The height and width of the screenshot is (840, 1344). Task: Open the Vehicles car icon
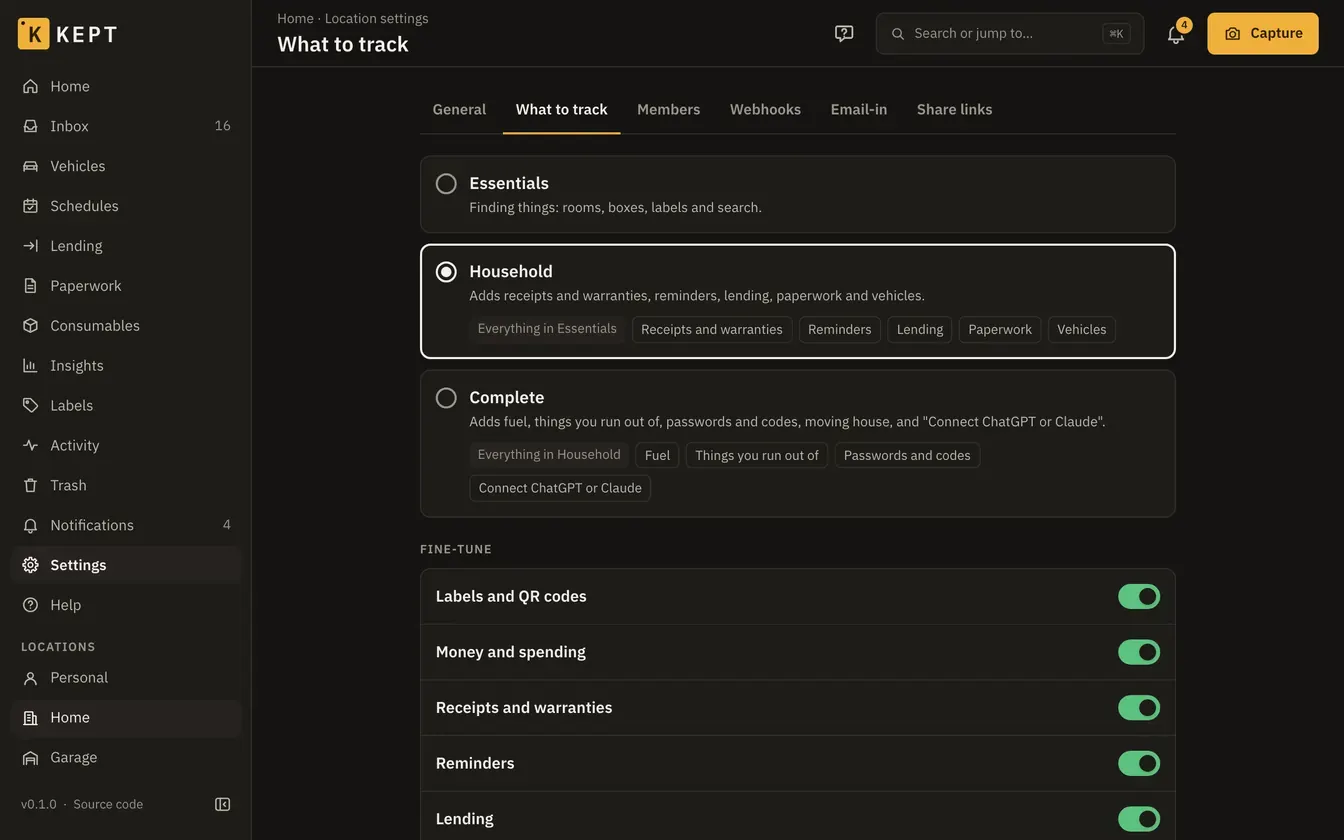[x=30, y=166]
